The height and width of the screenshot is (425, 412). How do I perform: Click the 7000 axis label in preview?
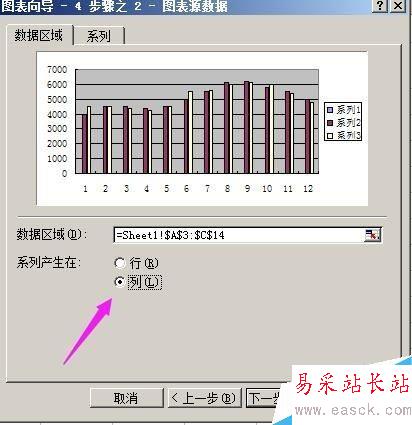tap(57, 70)
